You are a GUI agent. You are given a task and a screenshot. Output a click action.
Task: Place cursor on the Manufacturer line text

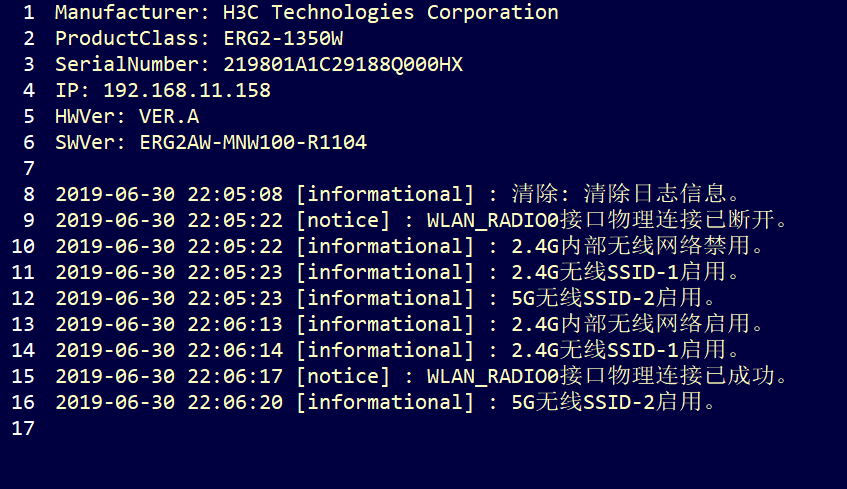pyautogui.click(x=306, y=13)
